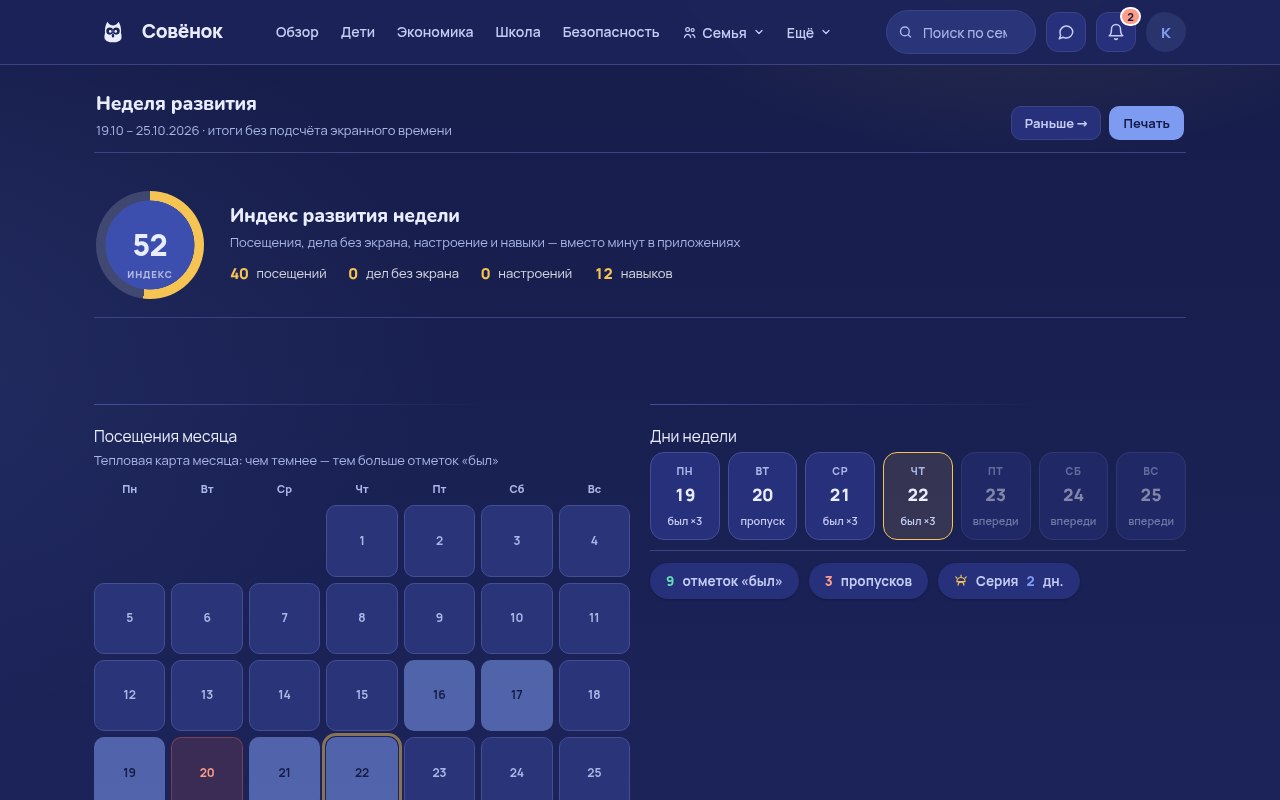
Task: Open notifications bell with badge 2
Action: 1116,32
